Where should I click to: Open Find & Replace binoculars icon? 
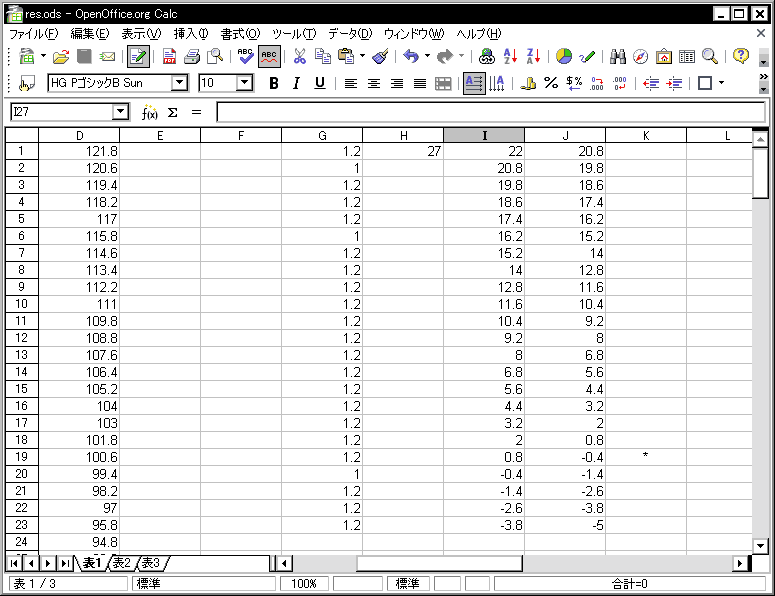[618, 56]
